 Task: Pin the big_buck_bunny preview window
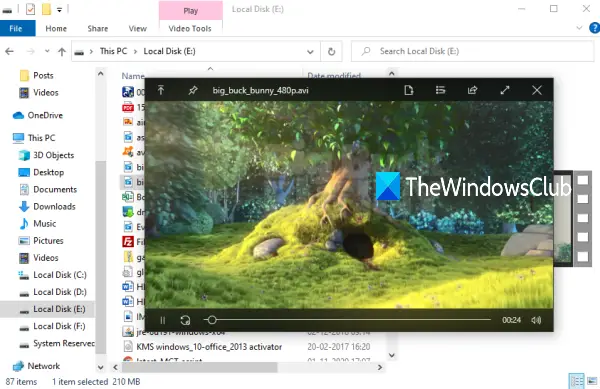click(x=192, y=90)
